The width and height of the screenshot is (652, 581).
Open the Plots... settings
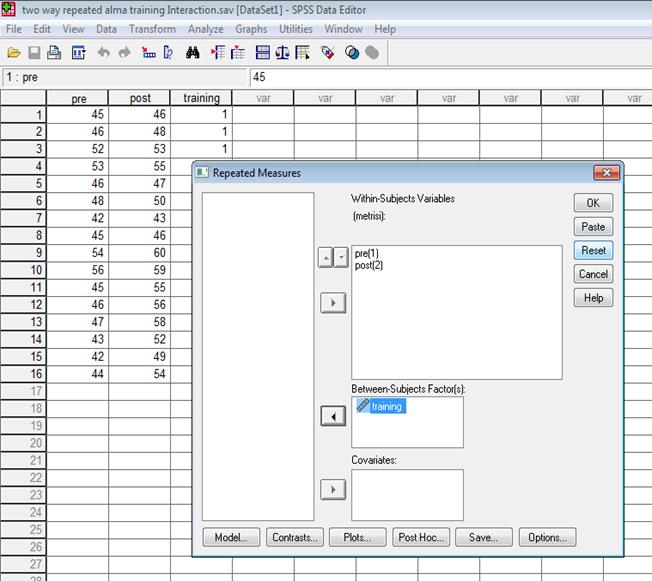[358, 537]
